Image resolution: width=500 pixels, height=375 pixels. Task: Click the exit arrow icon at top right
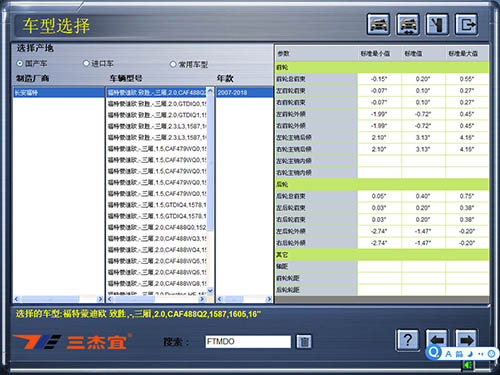pyautogui.click(x=467, y=24)
